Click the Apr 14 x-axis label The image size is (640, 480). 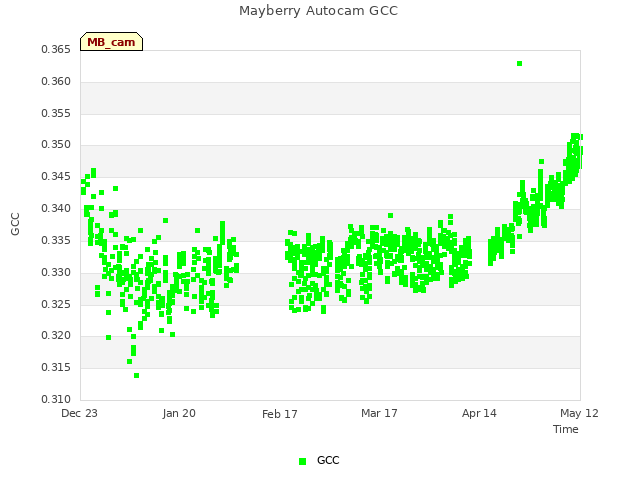479,413
